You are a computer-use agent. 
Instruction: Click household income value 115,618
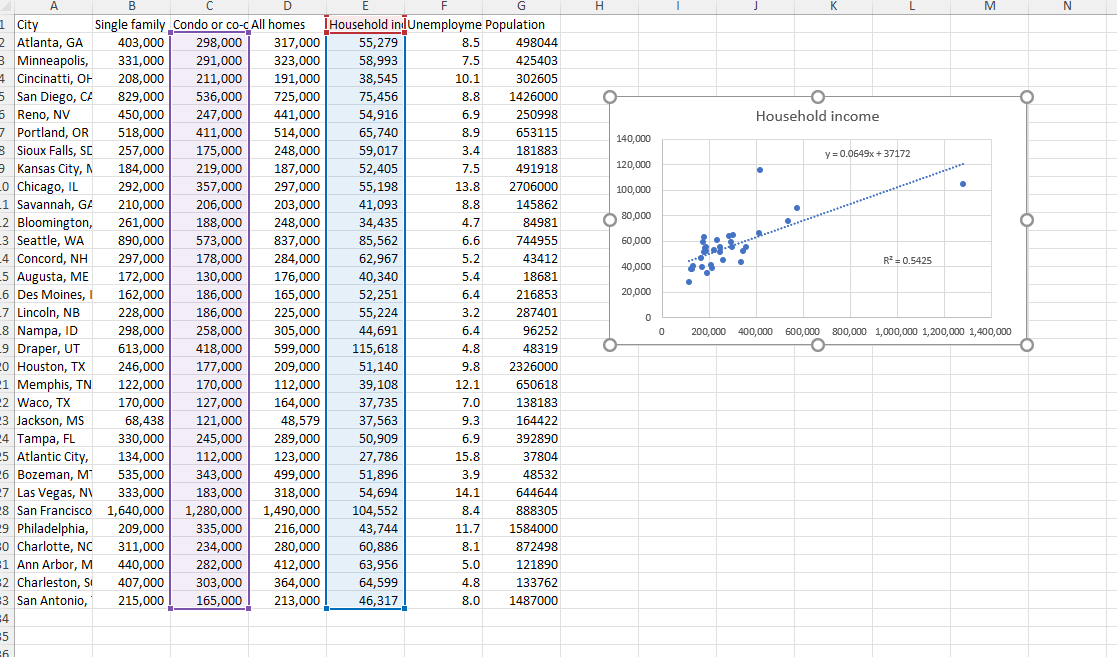365,348
